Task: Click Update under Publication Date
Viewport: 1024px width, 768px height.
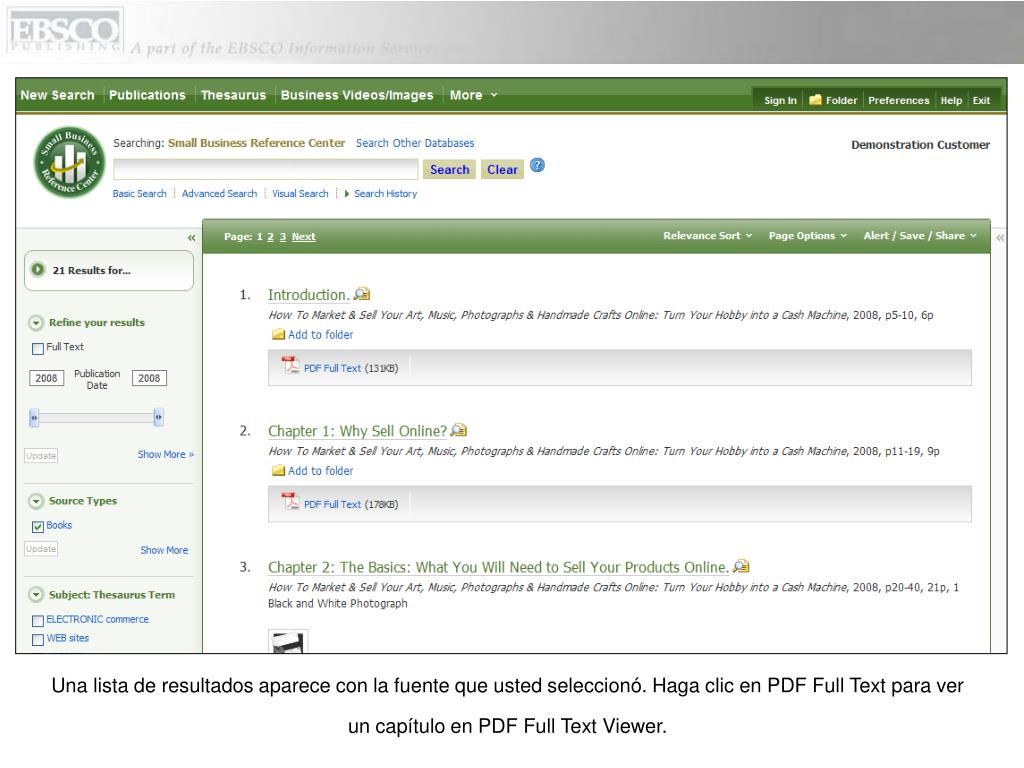Action: [x=41, y=455]
